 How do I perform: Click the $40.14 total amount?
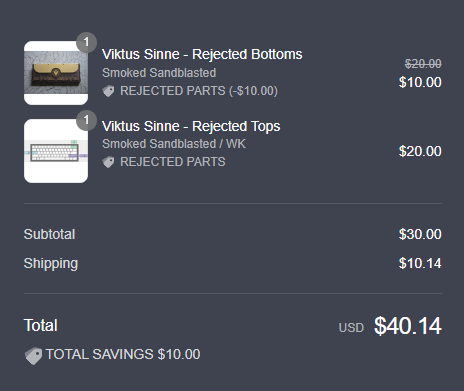click(x=408, y=326)
